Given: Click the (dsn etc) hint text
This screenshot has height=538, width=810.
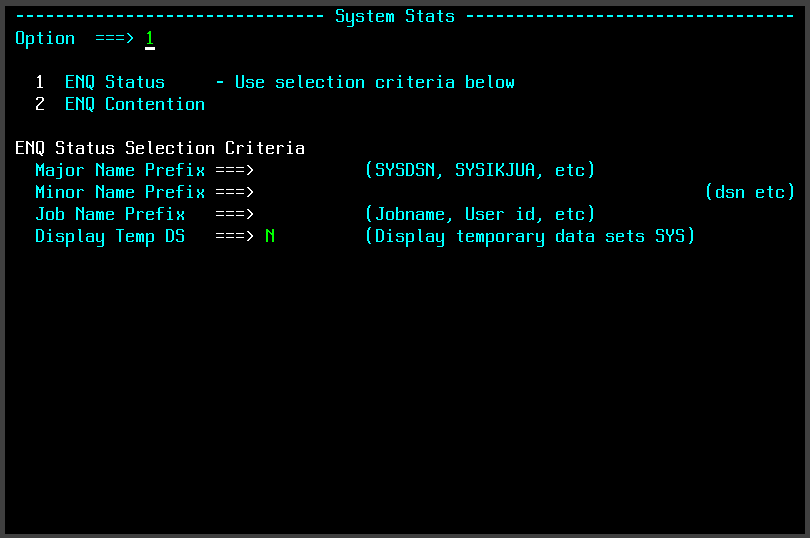Looking at the screenshot, I should tap(750, 192).
